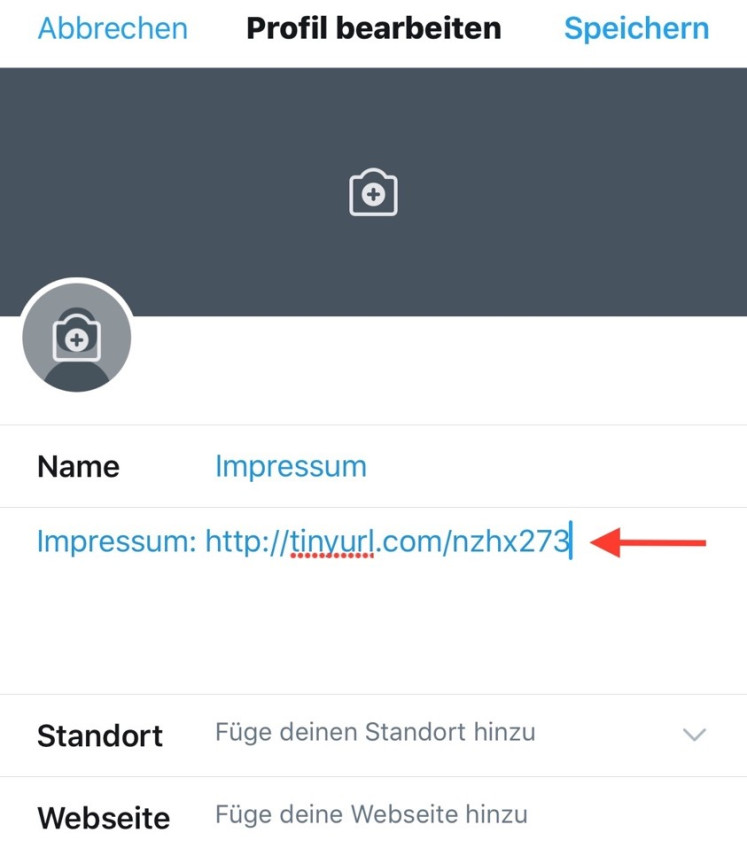Click the Name label
747x856 pixels.
[78, 467]
